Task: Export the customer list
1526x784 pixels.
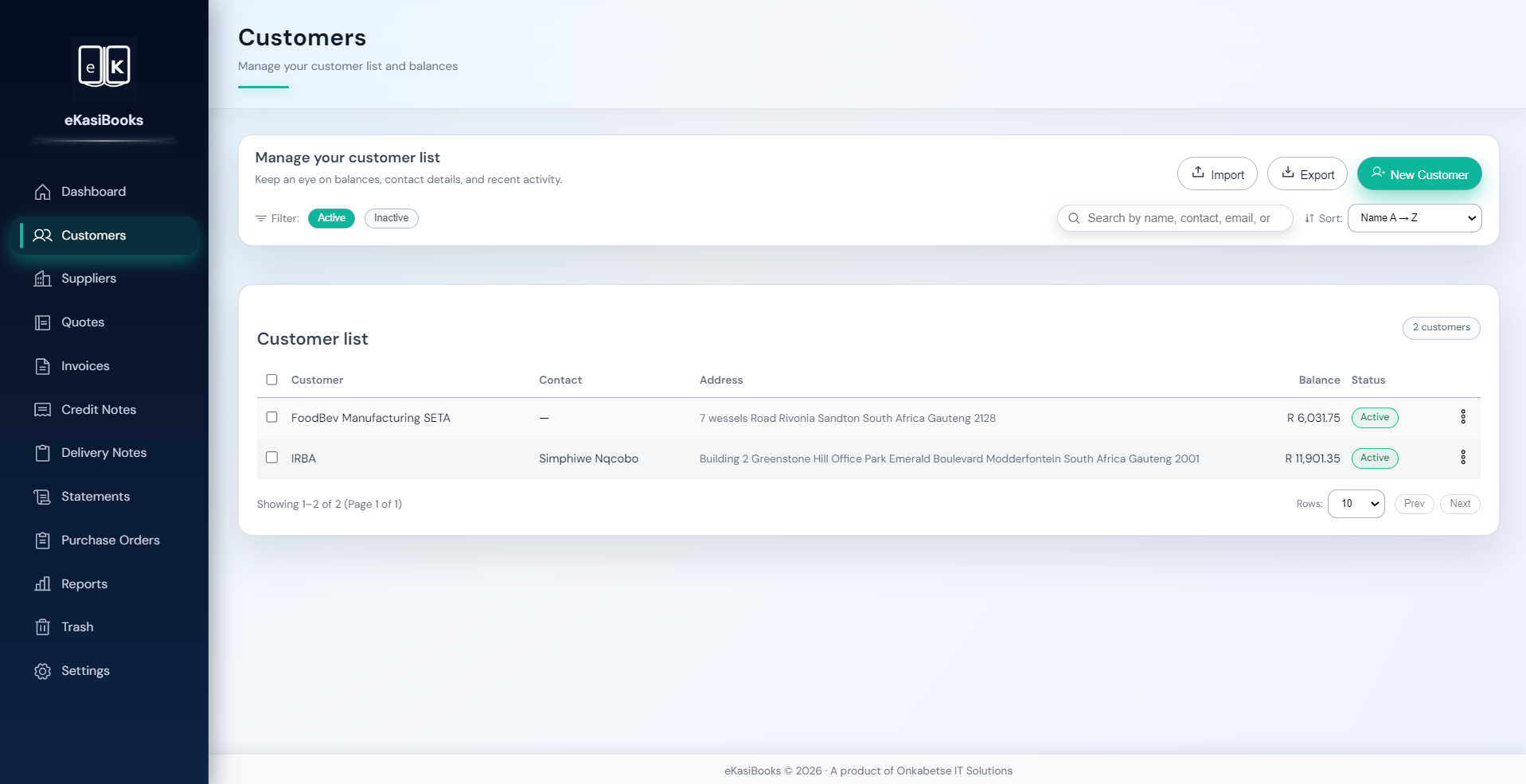Action: click(1306, 174)
